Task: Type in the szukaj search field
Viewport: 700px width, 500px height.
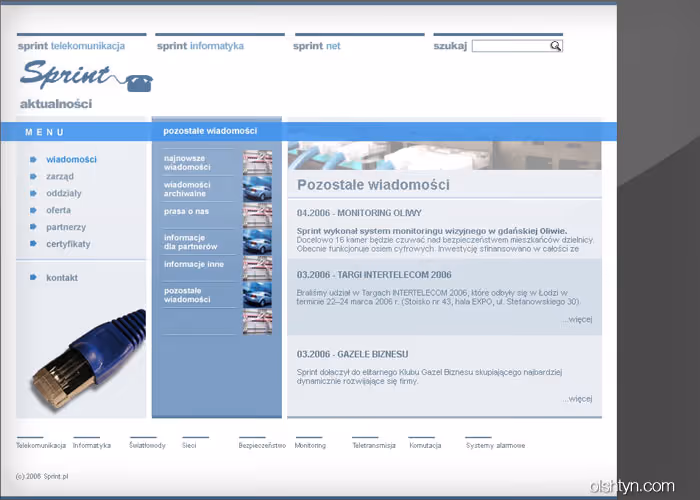Action: pyautogui.click(x=510, y=46)
